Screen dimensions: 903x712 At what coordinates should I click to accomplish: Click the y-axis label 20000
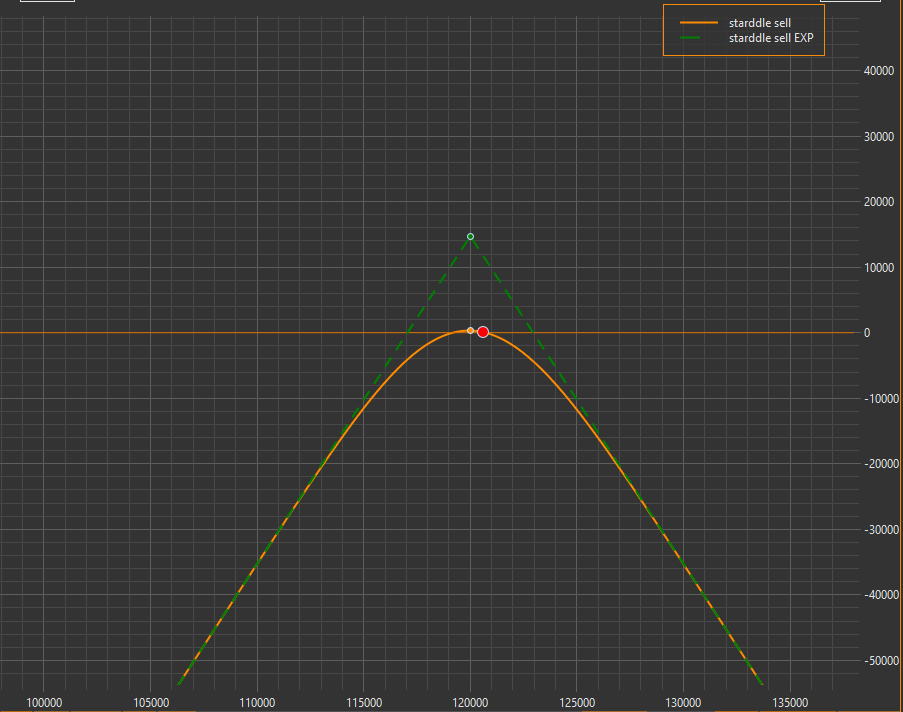[879, 202]
